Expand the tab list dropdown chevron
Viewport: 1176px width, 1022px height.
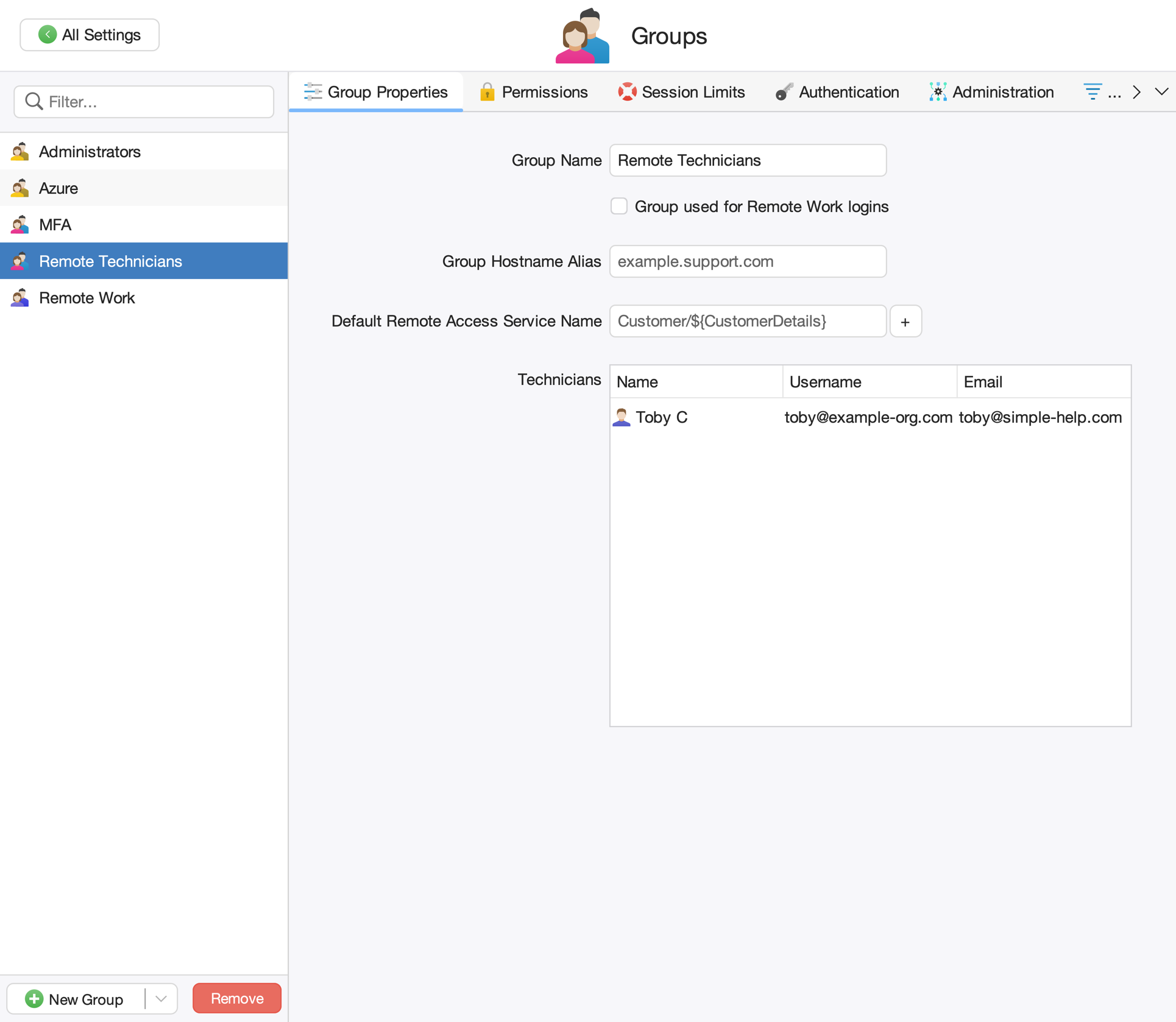point(1161,92)
